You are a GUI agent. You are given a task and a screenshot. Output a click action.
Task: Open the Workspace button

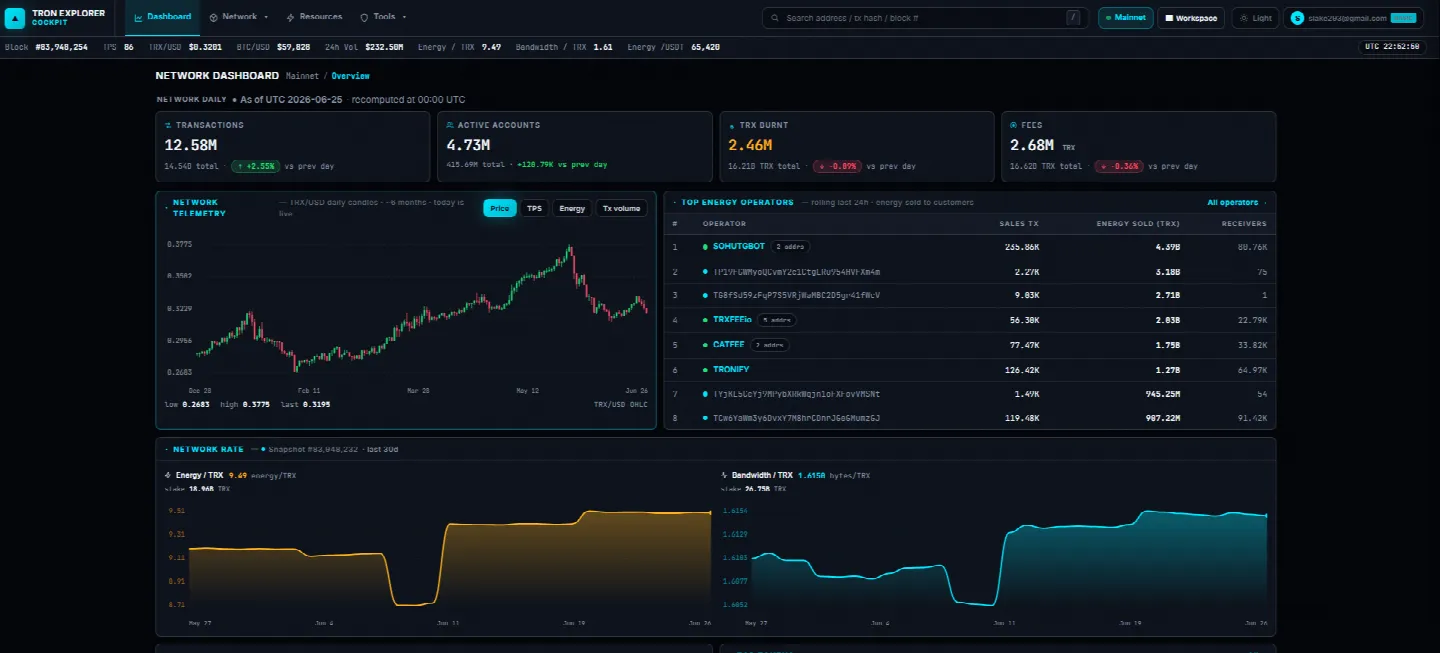(1191, 18)
